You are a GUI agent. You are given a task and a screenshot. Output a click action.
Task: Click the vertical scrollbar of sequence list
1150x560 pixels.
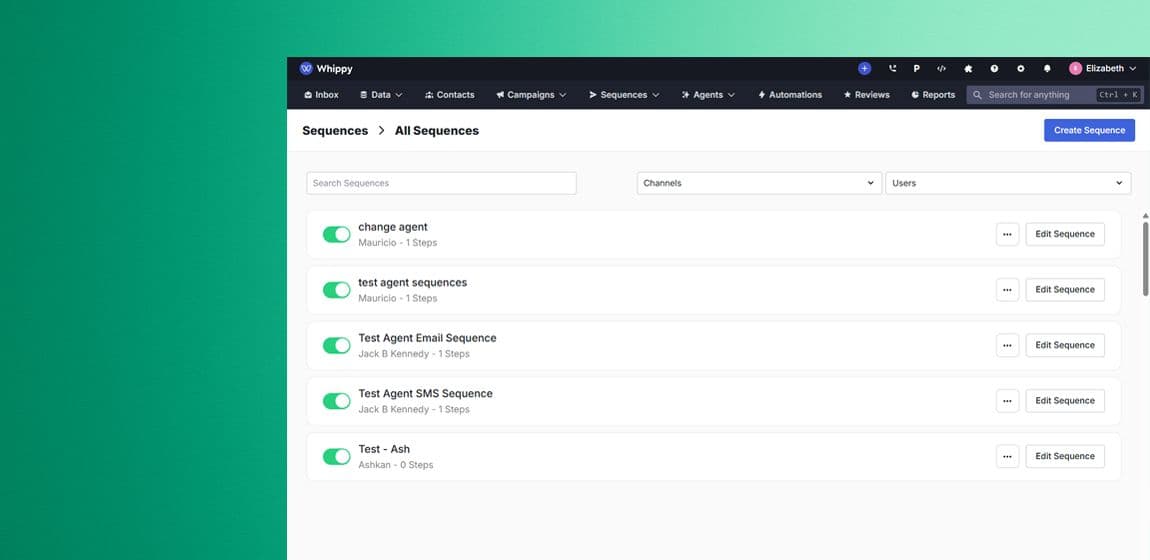click(x=1146, y=255)
